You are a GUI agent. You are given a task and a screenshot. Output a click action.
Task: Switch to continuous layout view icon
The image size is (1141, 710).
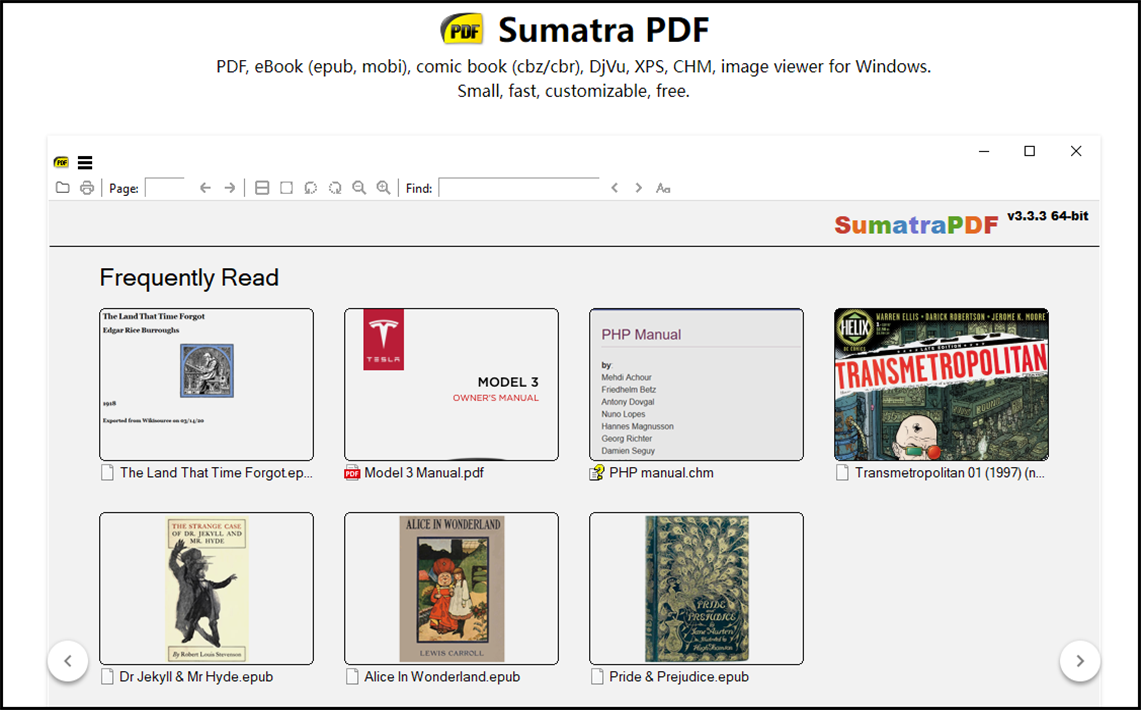tap(262, 188)
